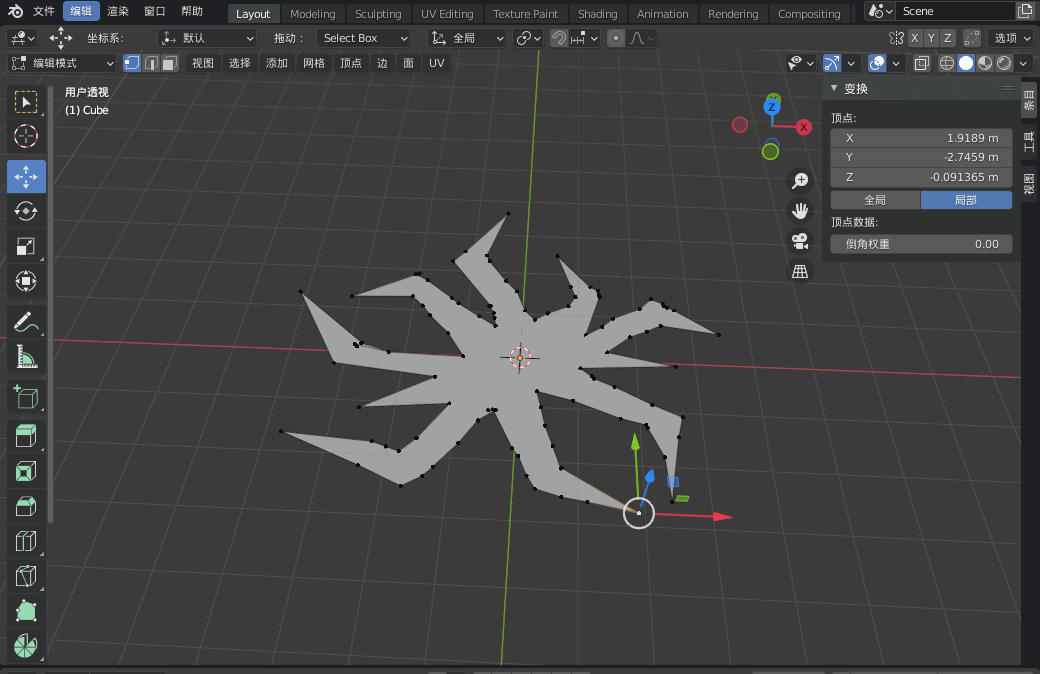This screenshot has width=1040, height=674.
Task: Click the Blender logo menu icon
Action: point(15,11)
